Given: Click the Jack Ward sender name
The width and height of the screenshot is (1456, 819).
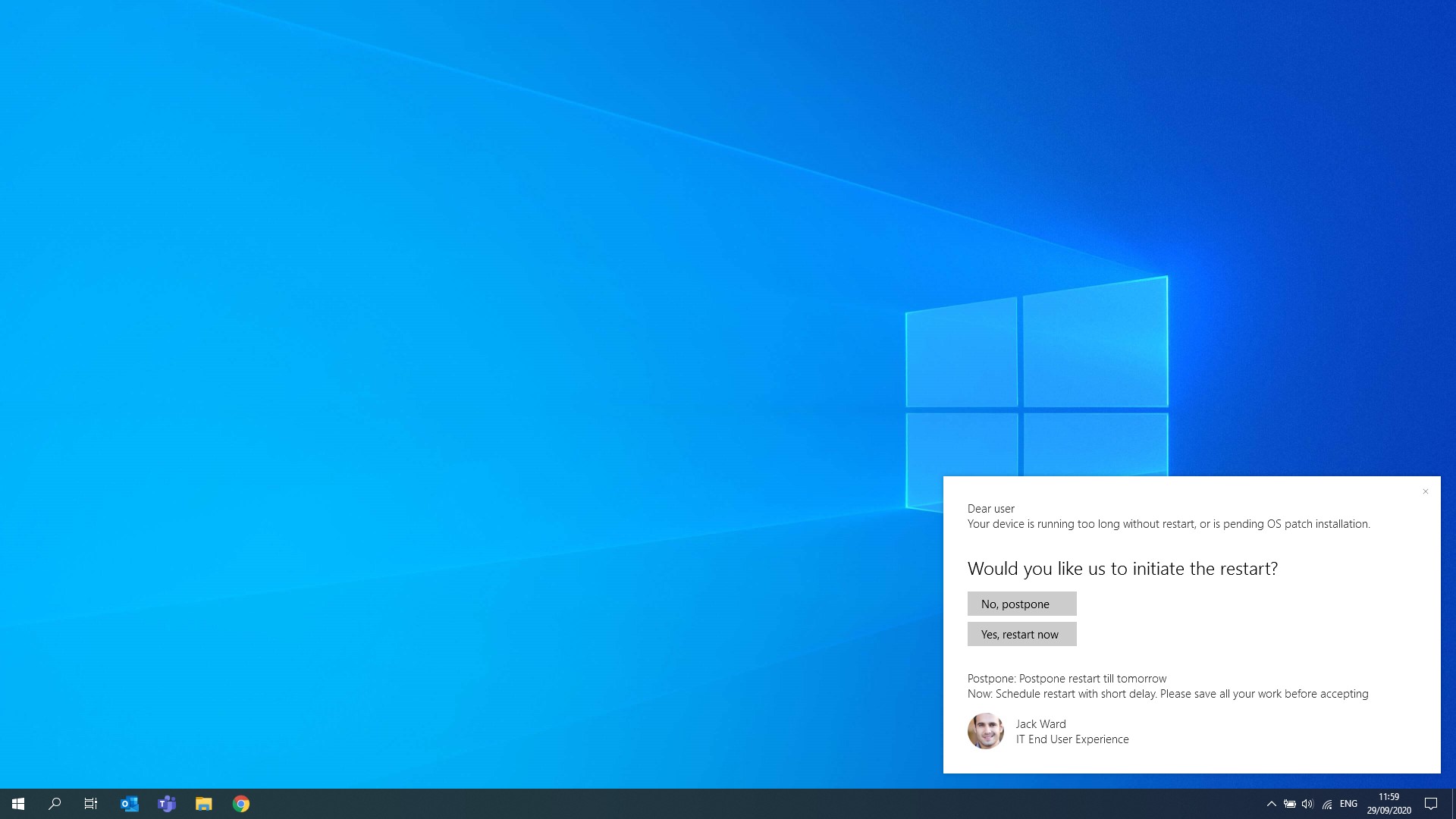Looking at the screenshot, I should click(x=1040, y=724).
